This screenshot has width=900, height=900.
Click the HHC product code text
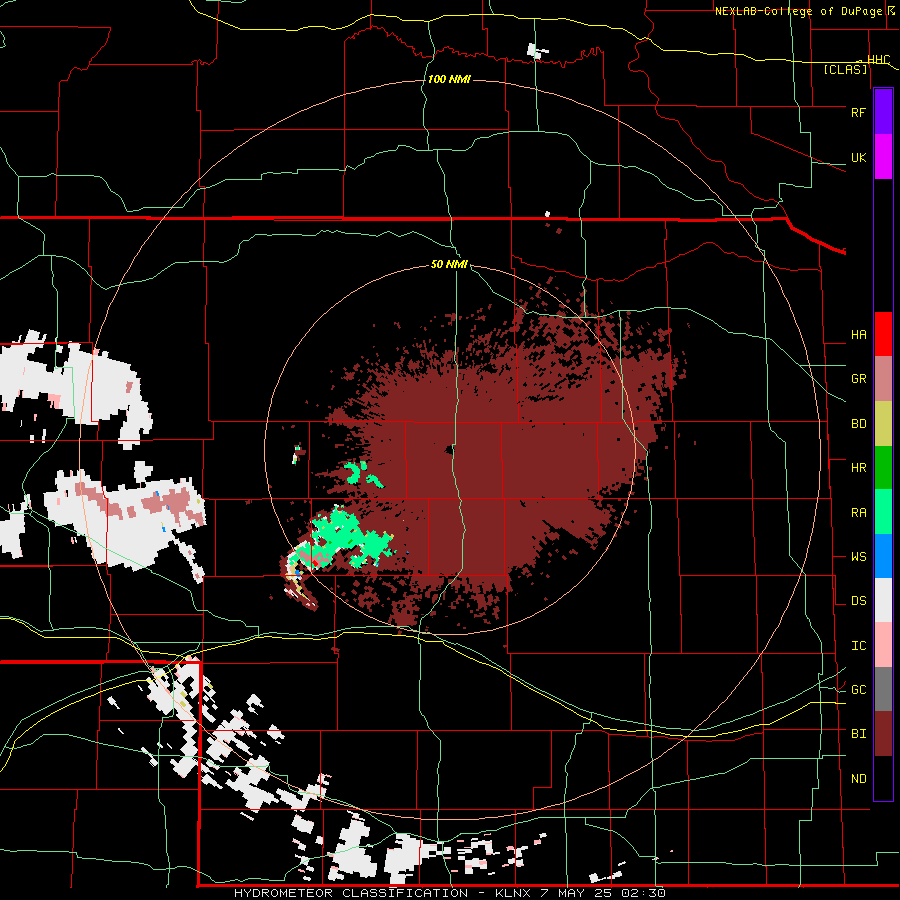click(x=879, y=60)
